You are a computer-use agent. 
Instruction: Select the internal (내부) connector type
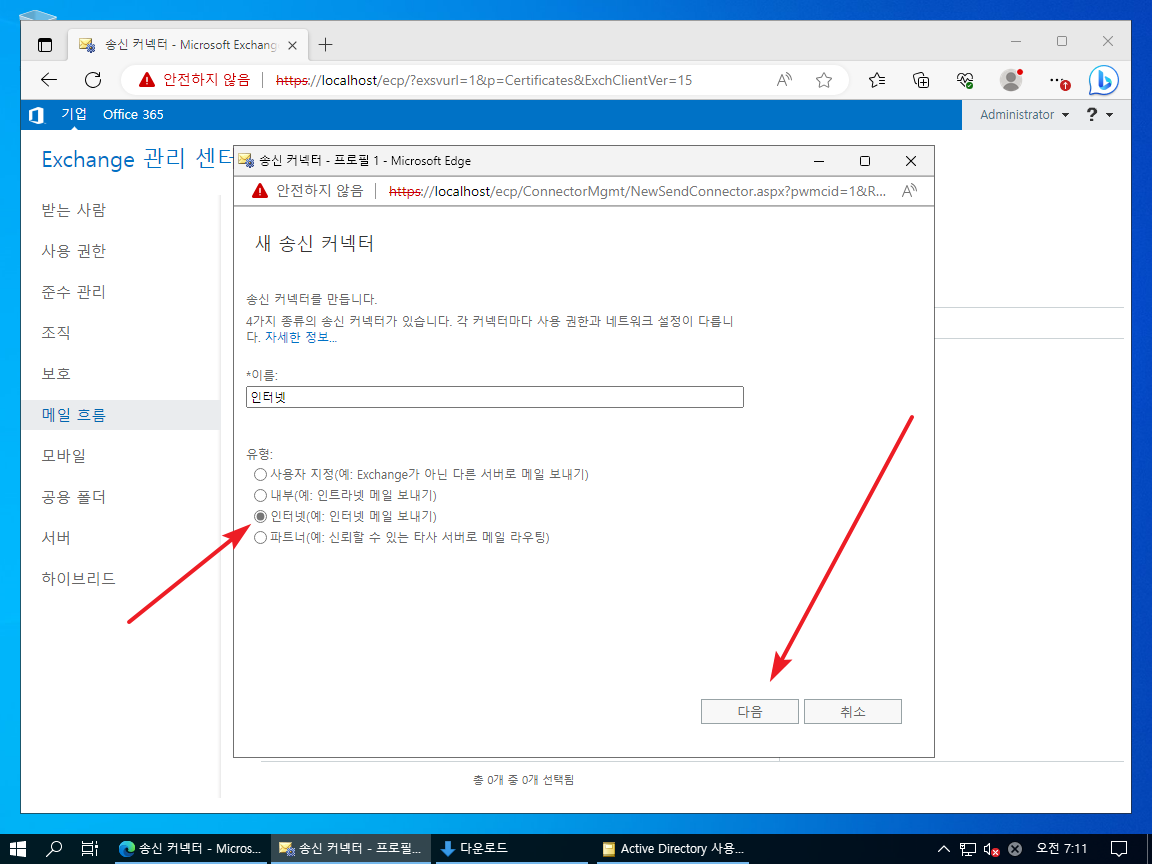[x=260, y=495]
